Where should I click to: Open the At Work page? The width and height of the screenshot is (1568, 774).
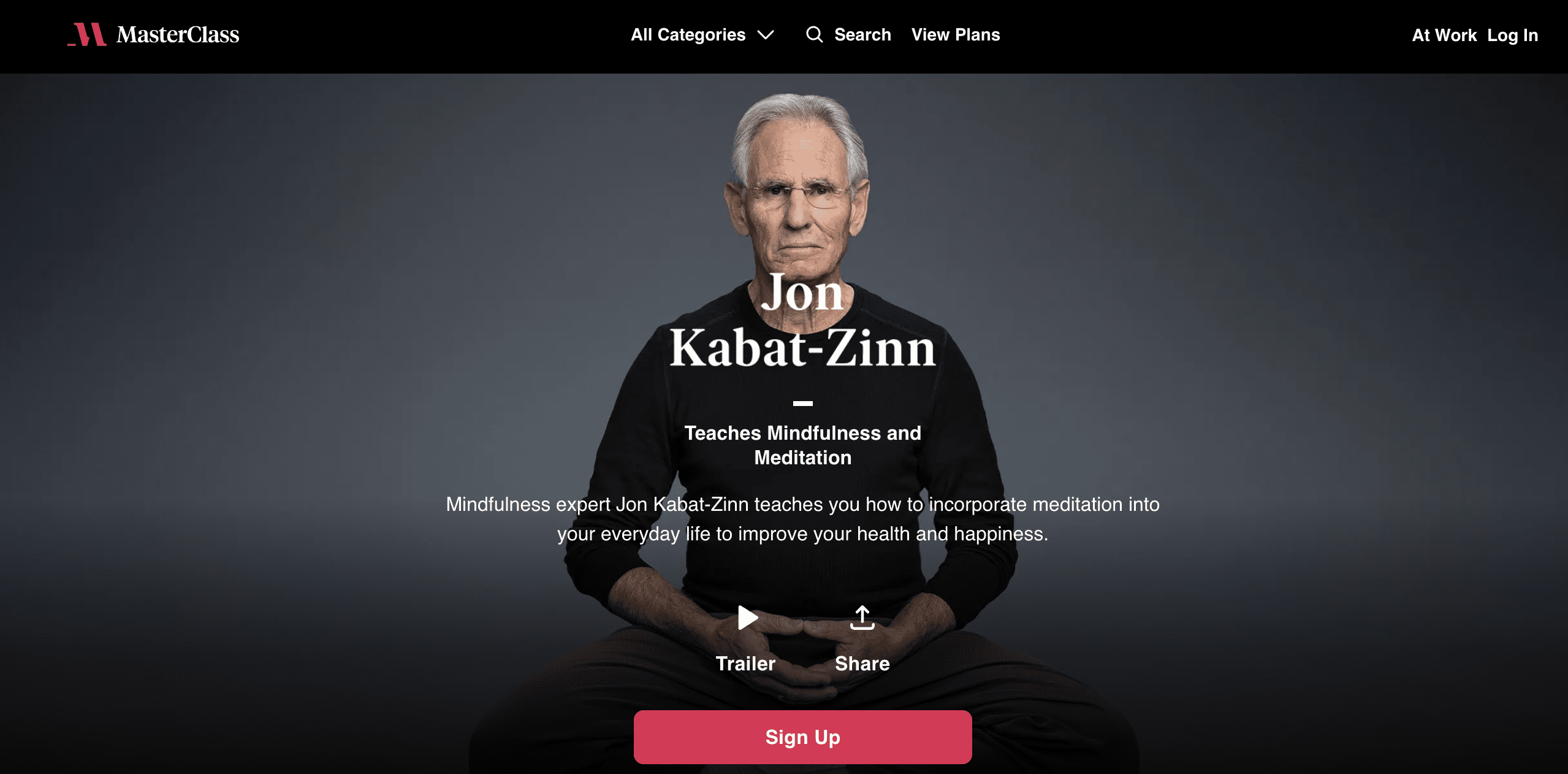pos(1444,35)
